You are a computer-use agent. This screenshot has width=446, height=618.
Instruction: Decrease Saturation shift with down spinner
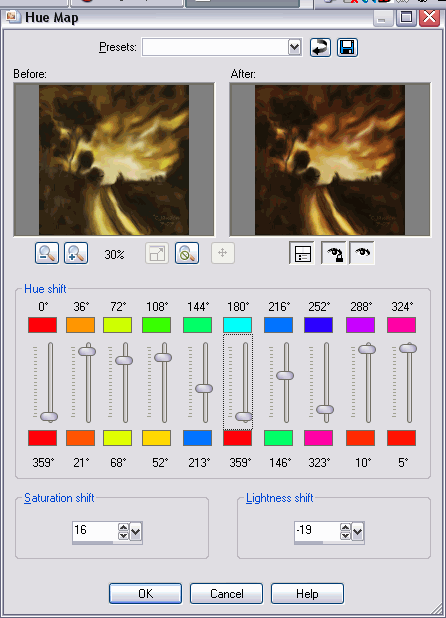tap(124, 536)
